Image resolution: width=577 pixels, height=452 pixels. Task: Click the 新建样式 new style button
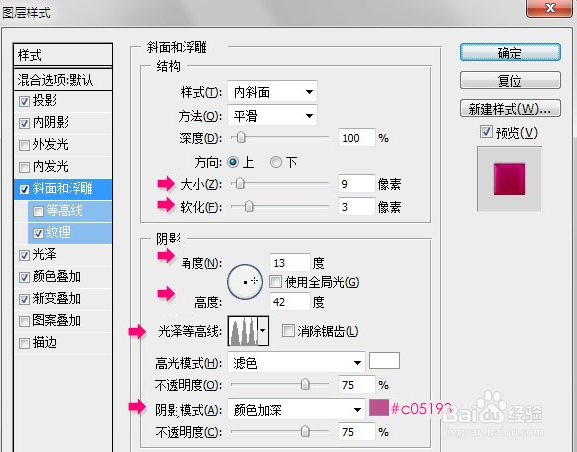[x=510, y=109]
